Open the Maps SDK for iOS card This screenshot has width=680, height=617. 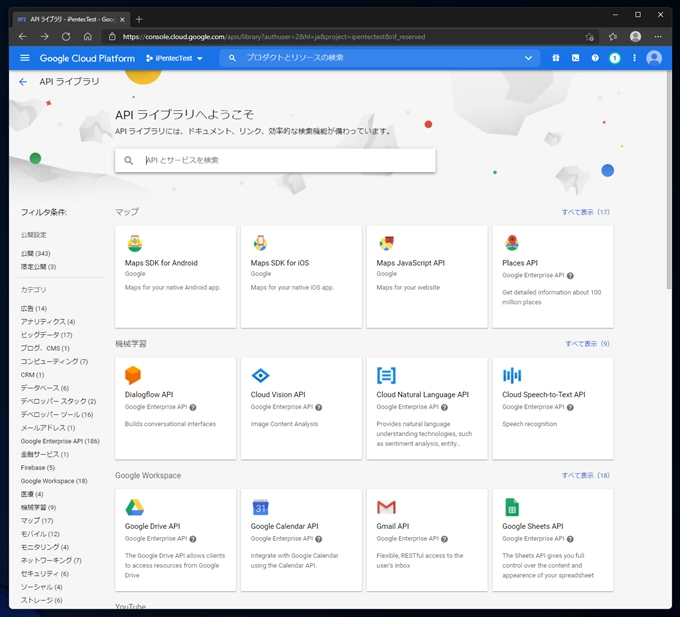coord(301,277)
